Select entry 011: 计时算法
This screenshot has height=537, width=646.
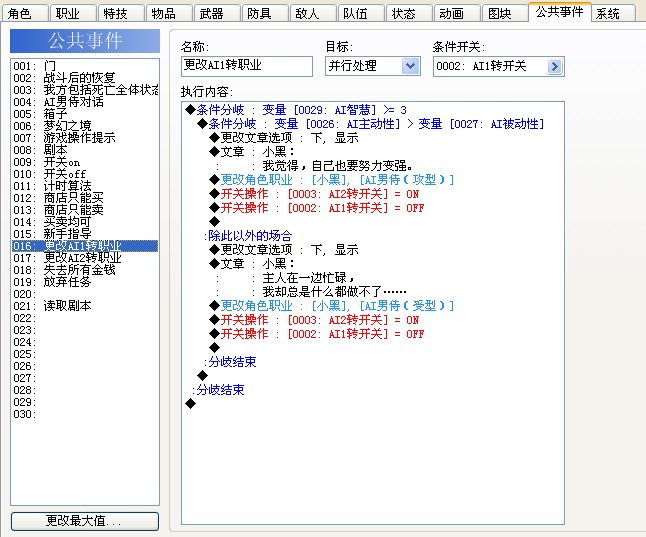pyautogui.click(x=84, y=186)
